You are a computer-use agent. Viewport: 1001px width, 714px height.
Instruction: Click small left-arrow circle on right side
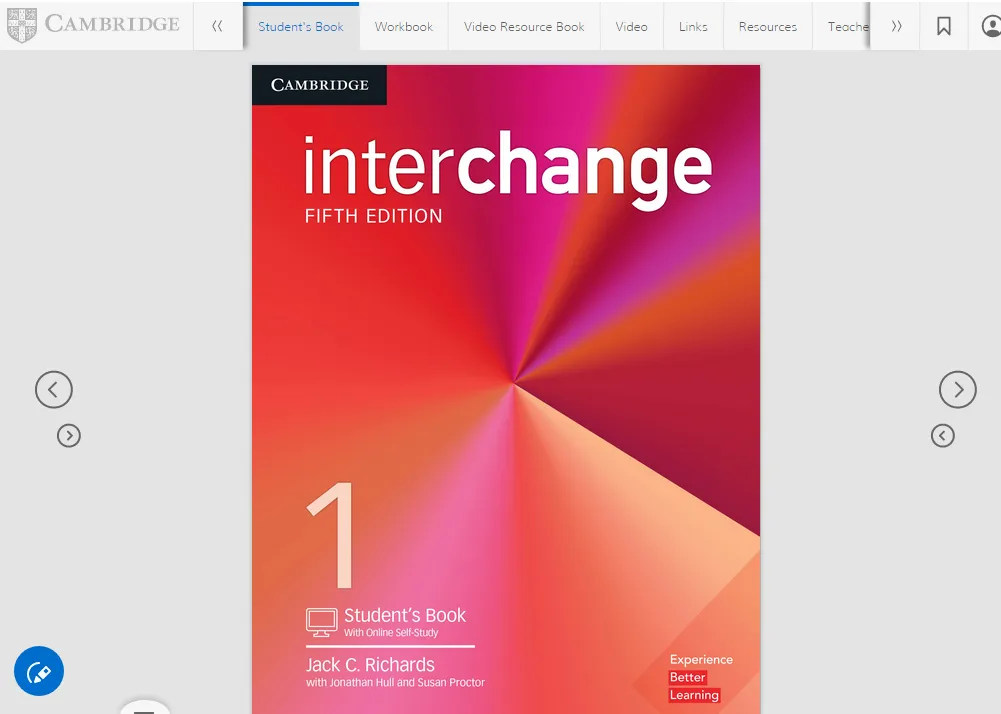click(x=942, y=436)
